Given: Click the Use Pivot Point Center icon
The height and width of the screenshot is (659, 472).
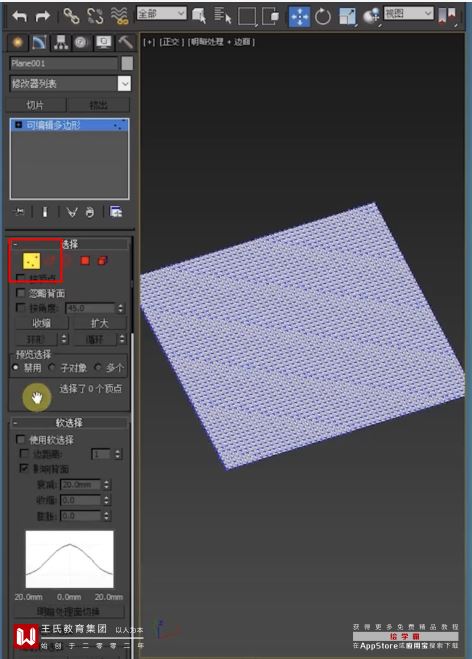Looking at the screenshot, I should point(447,16).
